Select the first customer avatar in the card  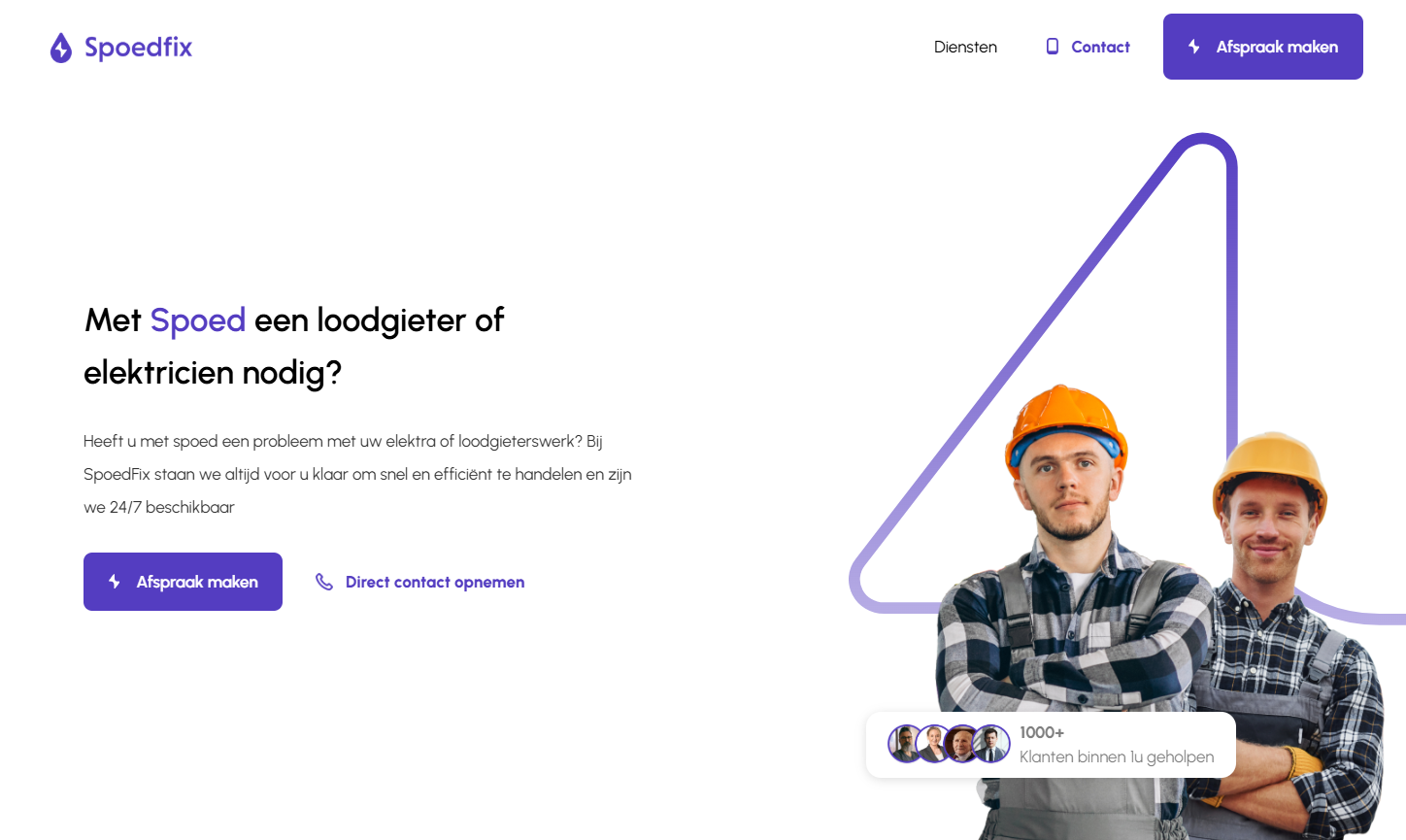point(906,744)
